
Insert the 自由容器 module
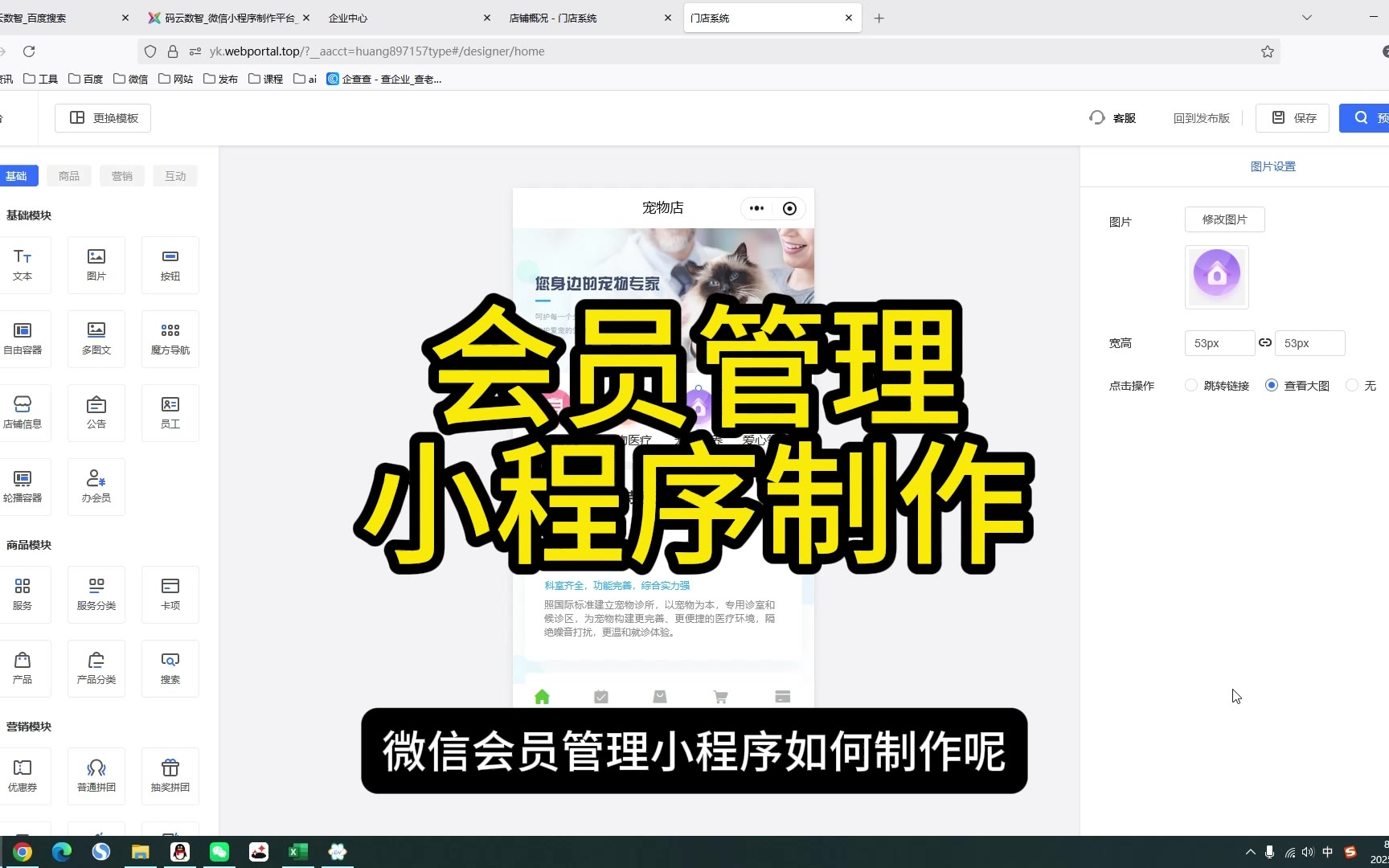pos(23,339)
